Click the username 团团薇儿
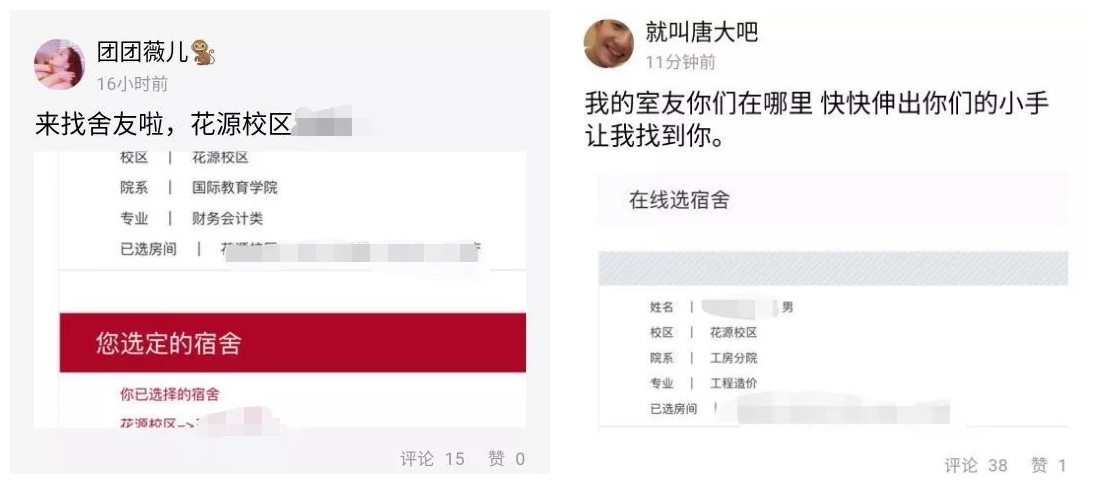Image resolution: width=1099 pixels, height=484 pixels. pyautogui.click(x=143, y=52)
